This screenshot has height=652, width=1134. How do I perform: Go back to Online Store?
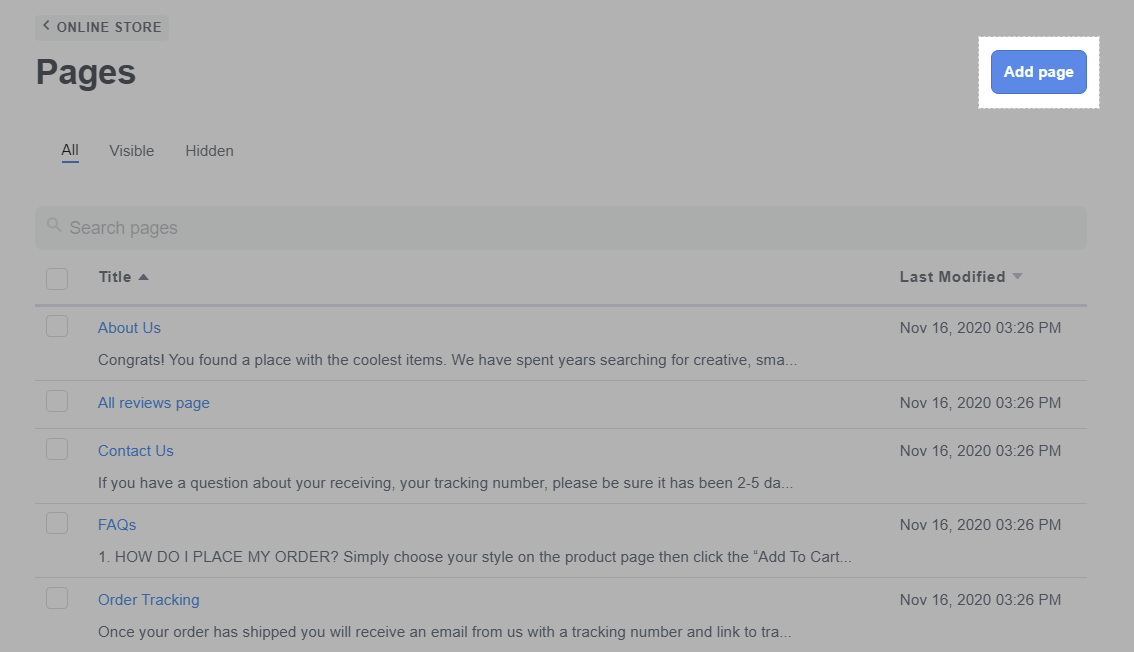[x=108, y=27]
